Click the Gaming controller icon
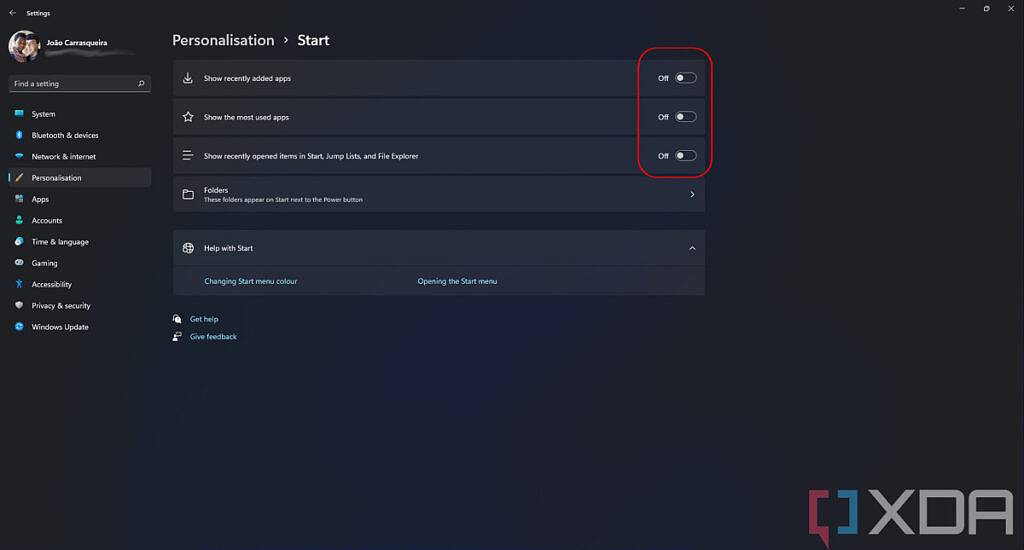 (19, 263)
